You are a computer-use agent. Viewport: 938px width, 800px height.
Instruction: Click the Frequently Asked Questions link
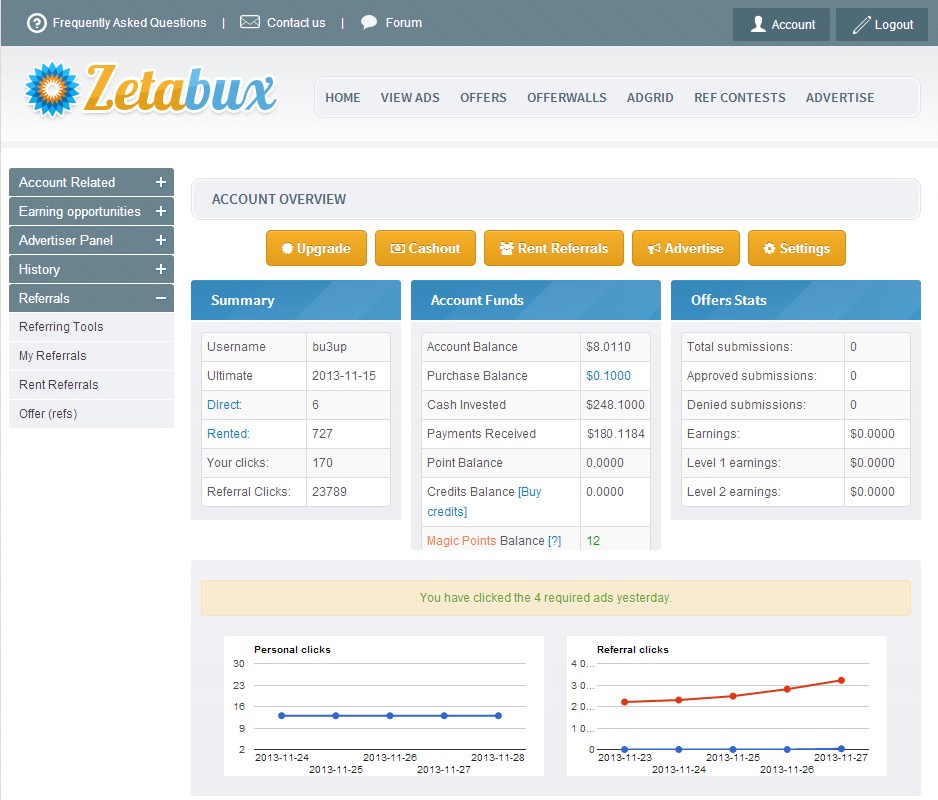click(x=129, y=23)
